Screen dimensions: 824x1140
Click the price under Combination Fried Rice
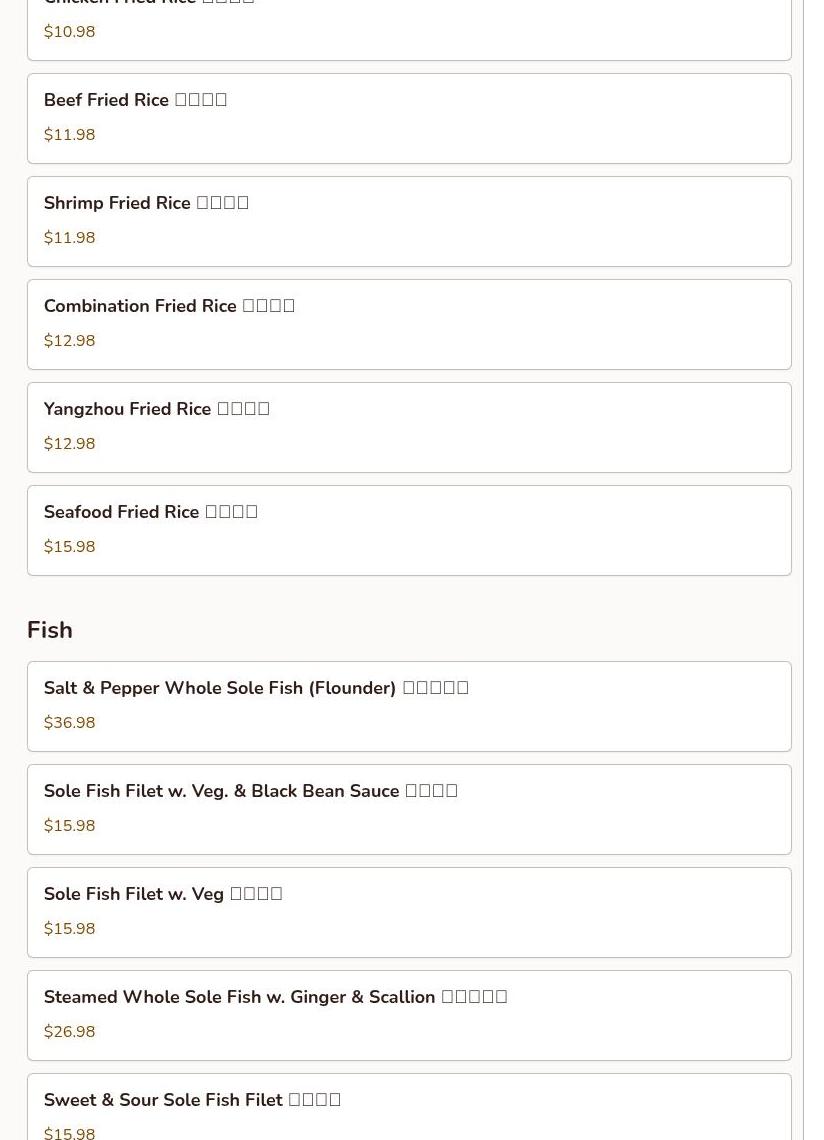(69, 341)
